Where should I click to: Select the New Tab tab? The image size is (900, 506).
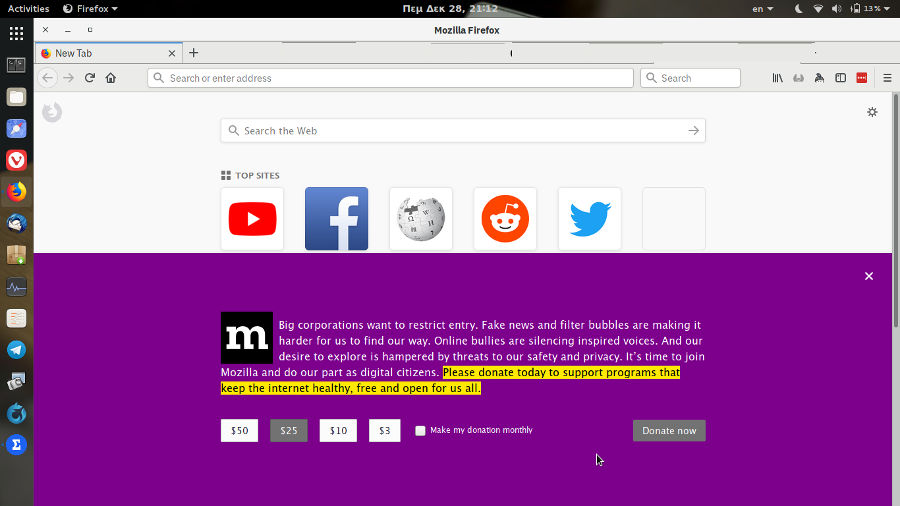[x=108, y=53]
